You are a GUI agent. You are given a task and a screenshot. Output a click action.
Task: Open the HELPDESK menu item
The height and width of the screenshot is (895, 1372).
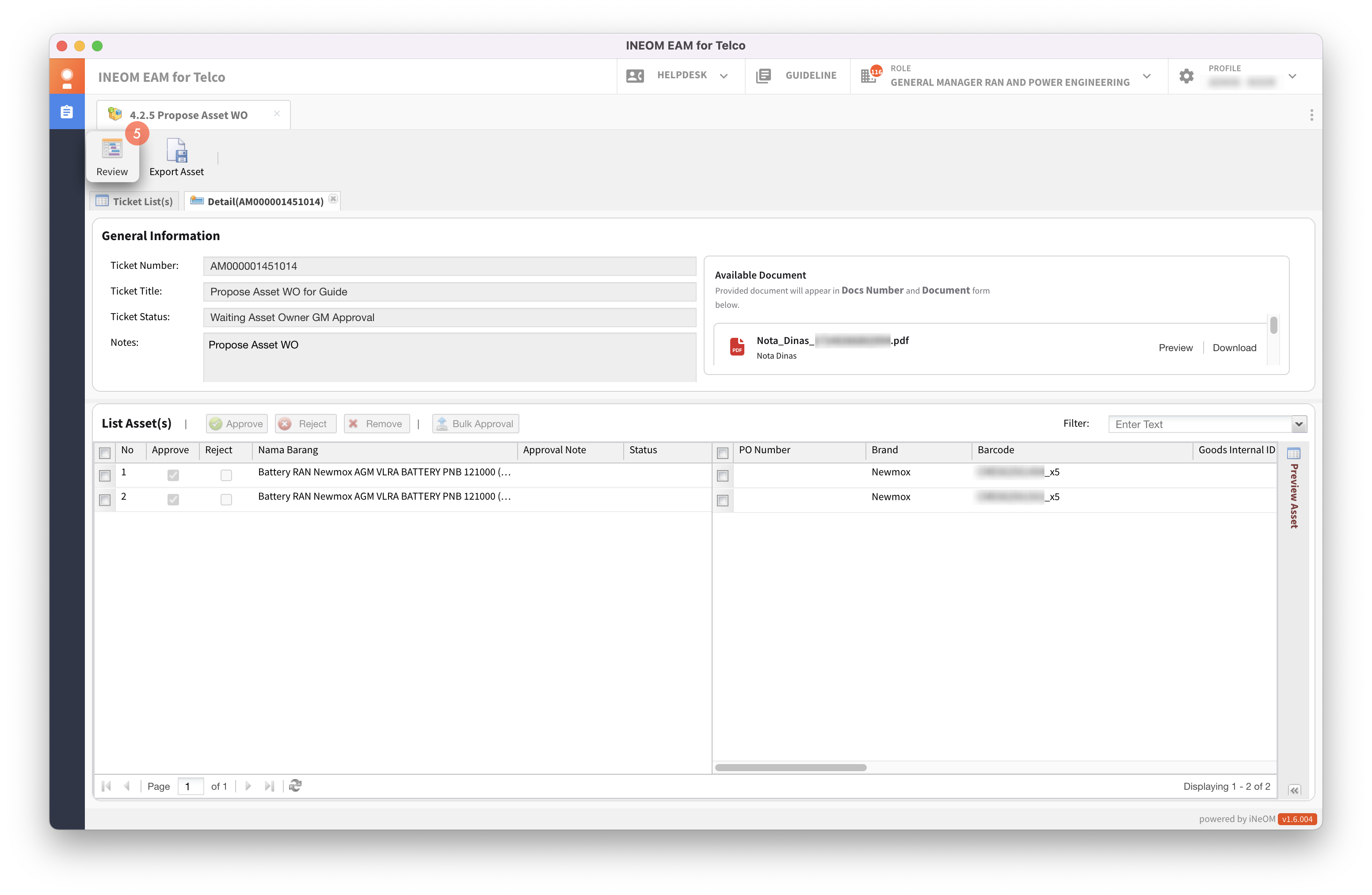(x=681, y=76)
